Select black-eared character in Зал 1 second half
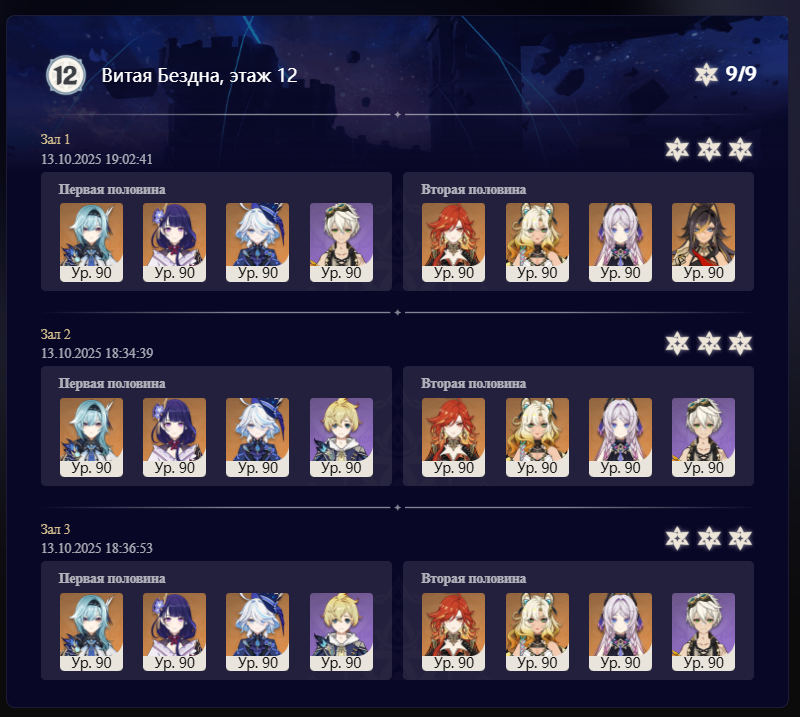The height and width of the screenshot is (717, 800). (704, 242)
